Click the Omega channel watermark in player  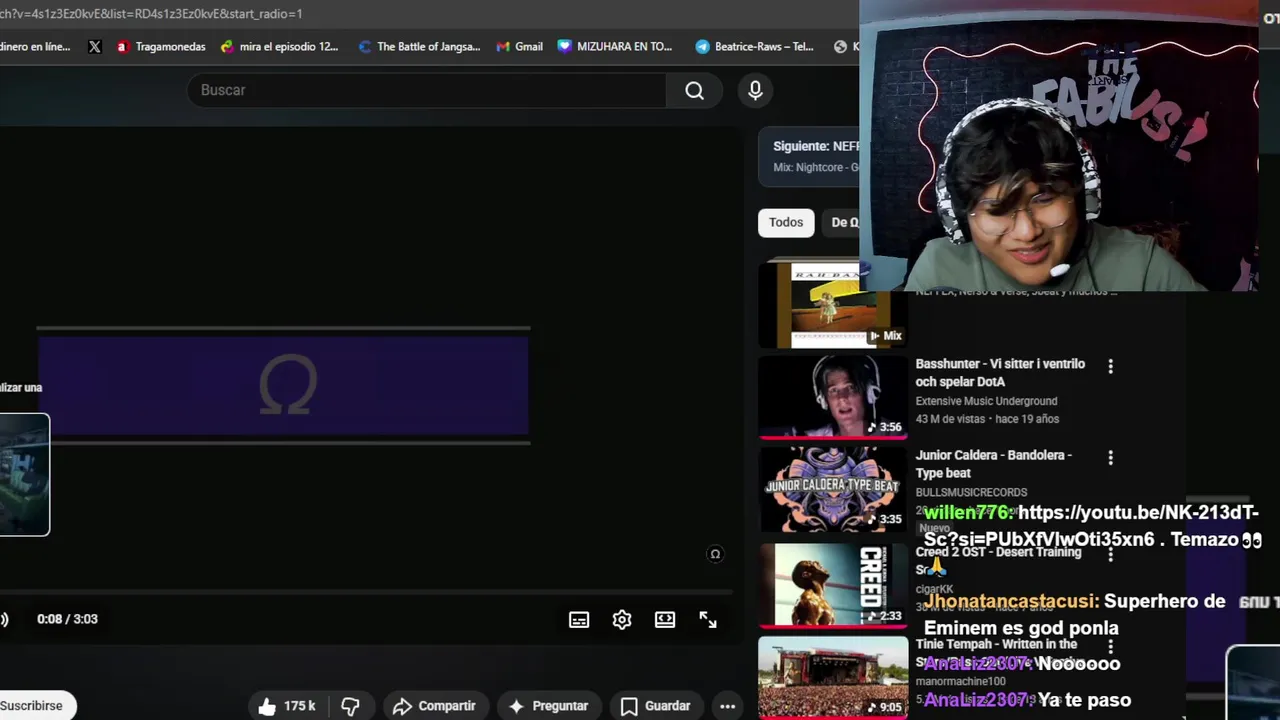pyautogui.click(x=715, y=554)
